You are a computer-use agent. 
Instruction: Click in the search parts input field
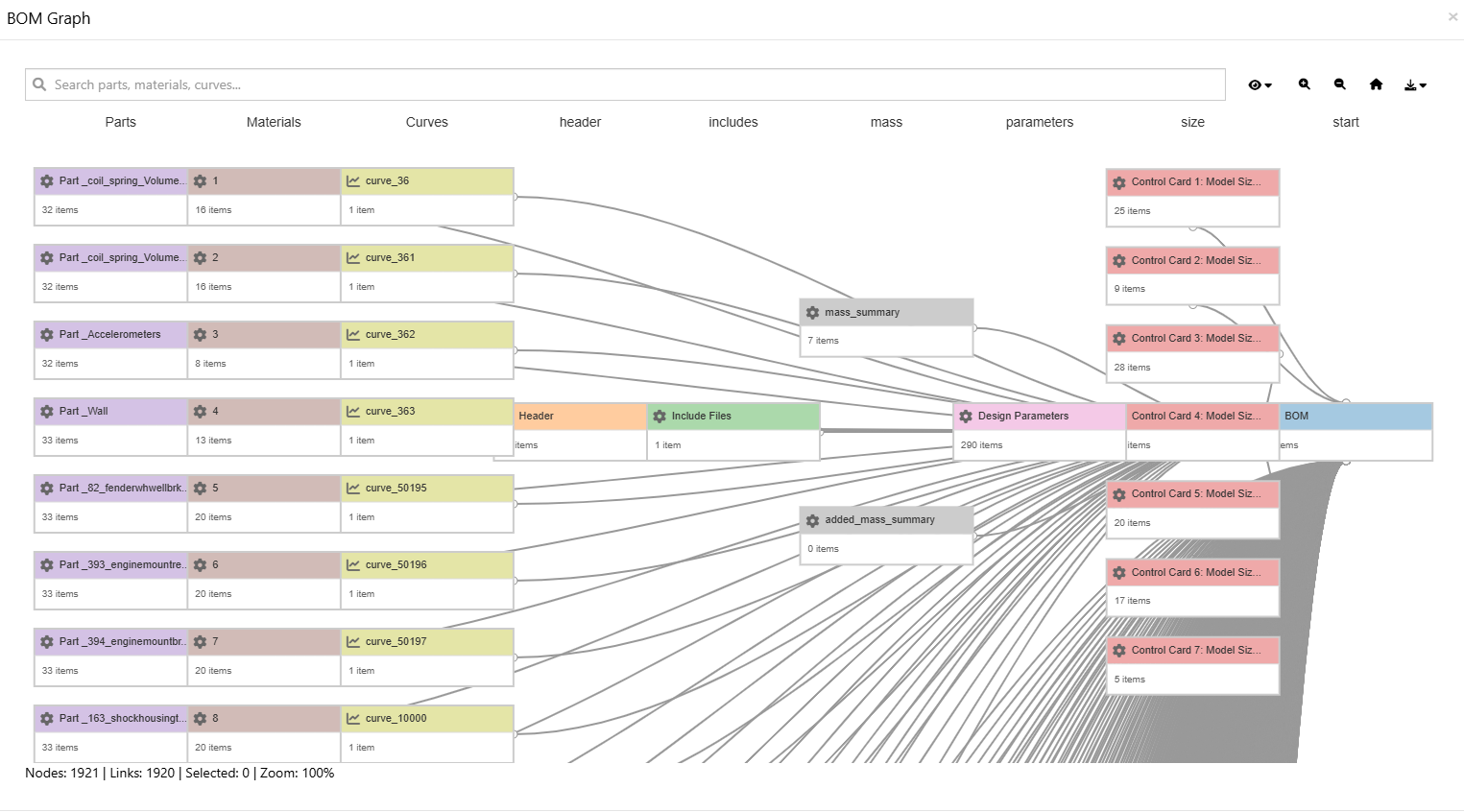624,84
